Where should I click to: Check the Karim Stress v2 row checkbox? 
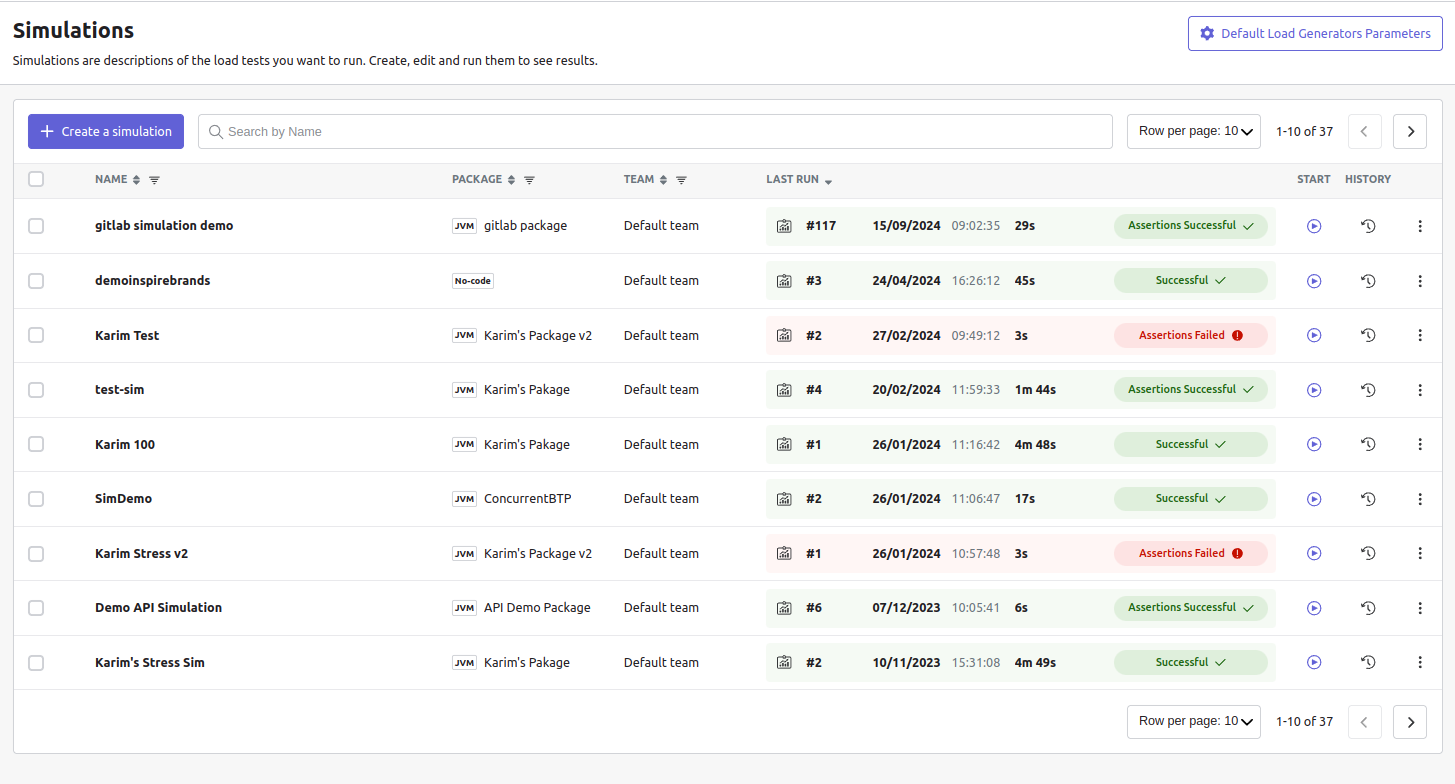(x=36, y=553)
